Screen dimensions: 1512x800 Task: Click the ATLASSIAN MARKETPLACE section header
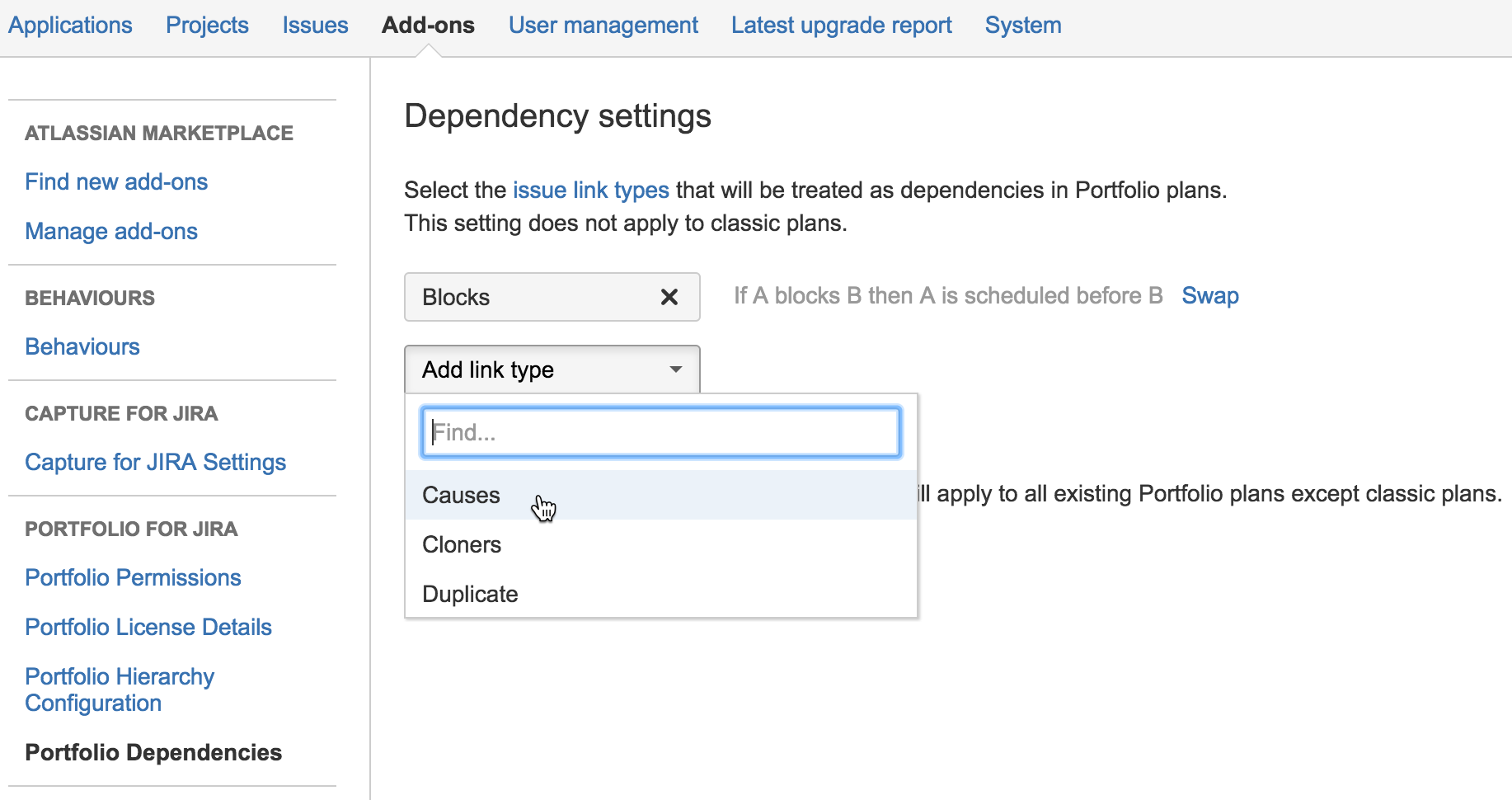(x=159, y=133)
